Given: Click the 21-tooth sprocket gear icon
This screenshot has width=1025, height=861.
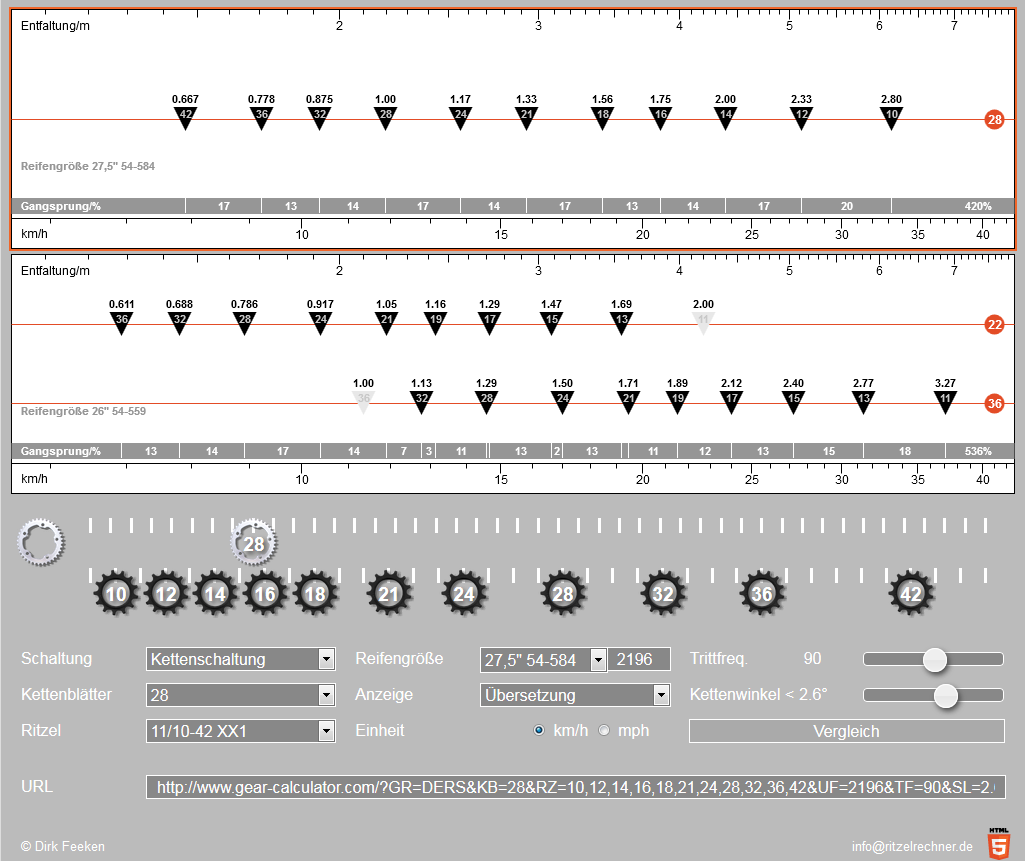Looking at the screenshot, I should (x=389, y=594).
